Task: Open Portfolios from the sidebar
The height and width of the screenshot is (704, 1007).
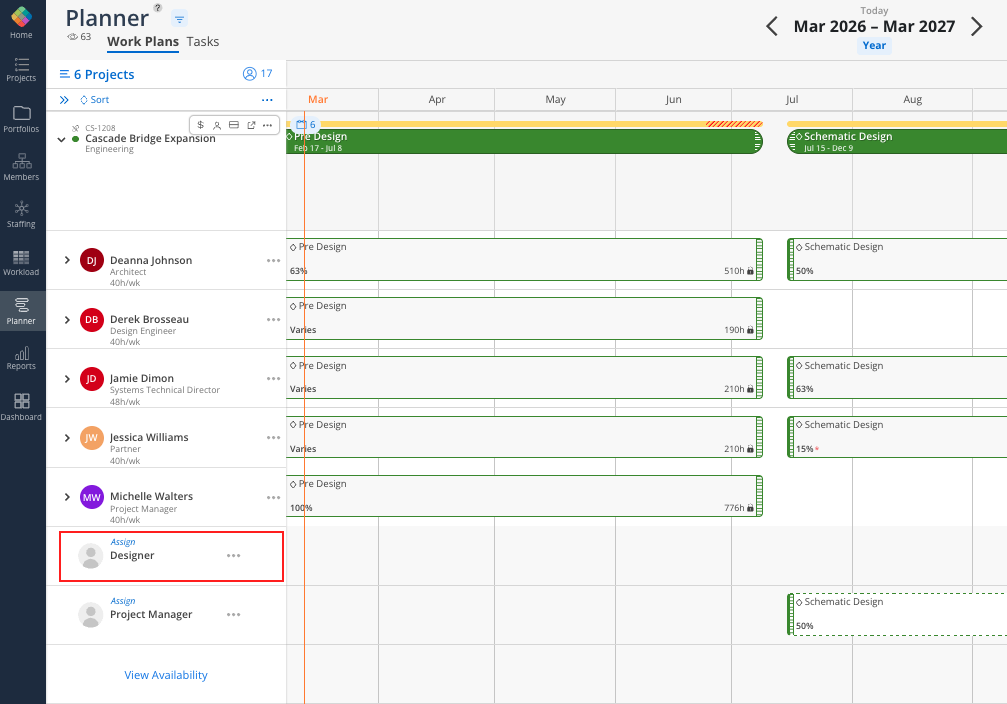Action: [x=21, y=119]
